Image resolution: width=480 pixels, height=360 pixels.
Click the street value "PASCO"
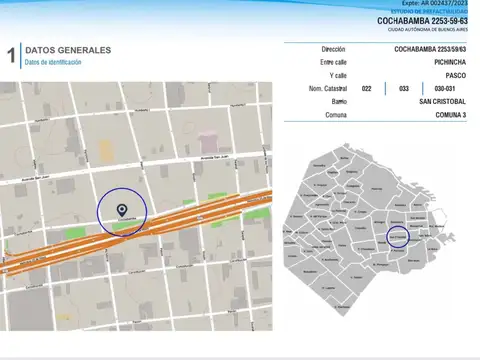pos(456,76)
